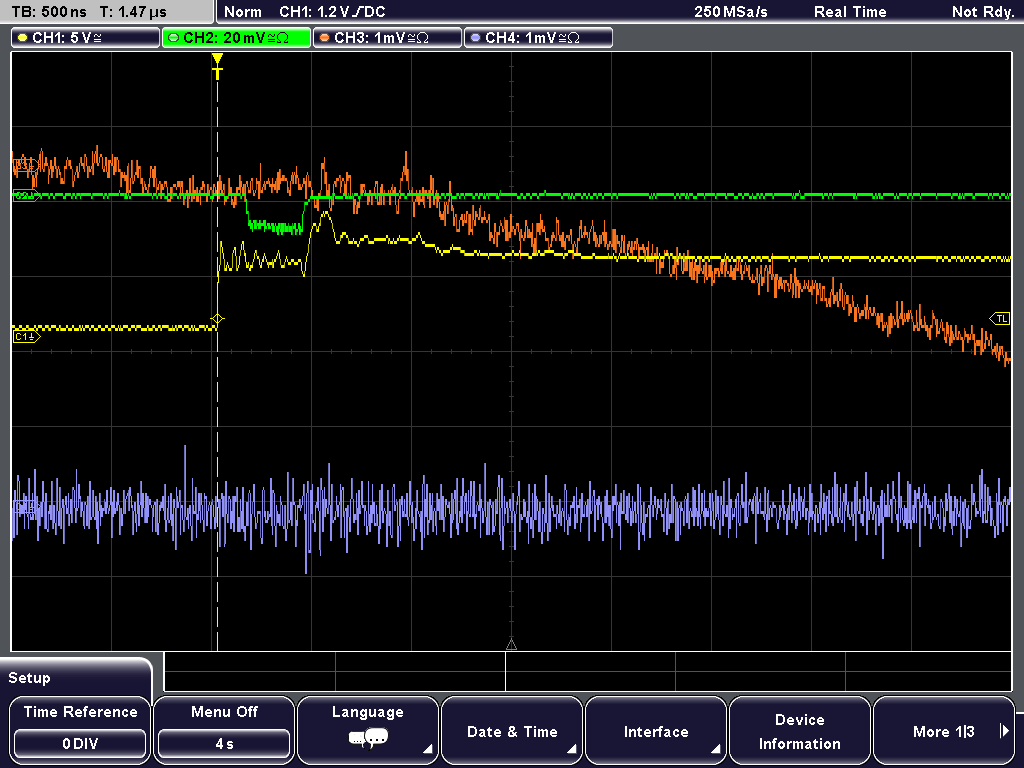Viewport: 1024px width, 768px height.
Task: Open the Menu Off softkey
Action: click(x=224, y=729)
